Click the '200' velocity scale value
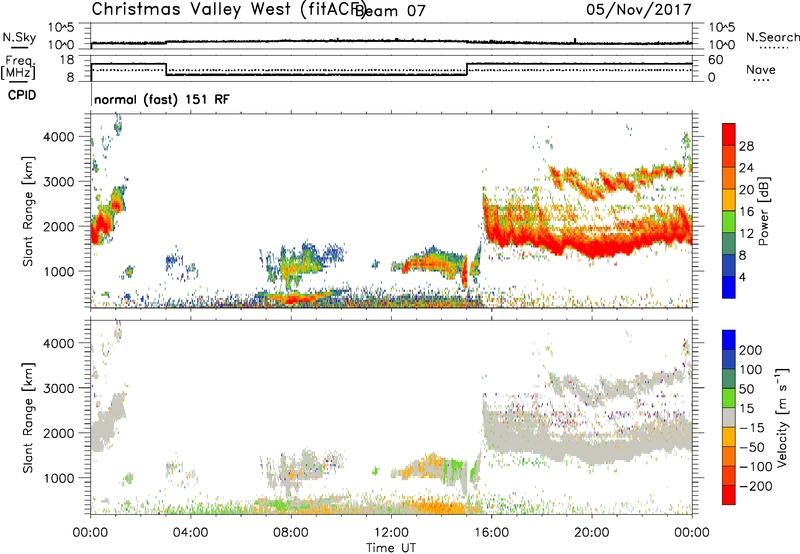This screenshot has width=800, height=554. point(751,350)
